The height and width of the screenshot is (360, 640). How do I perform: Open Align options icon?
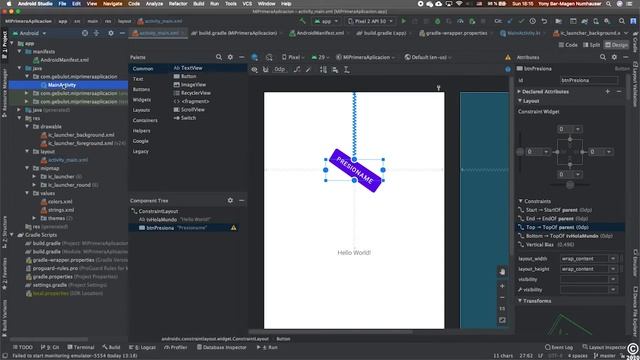pyautogui.click(x=335, y=70)
